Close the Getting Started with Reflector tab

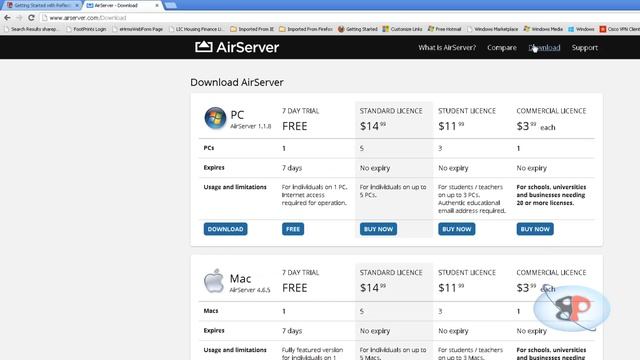click(x=77, y=5)
